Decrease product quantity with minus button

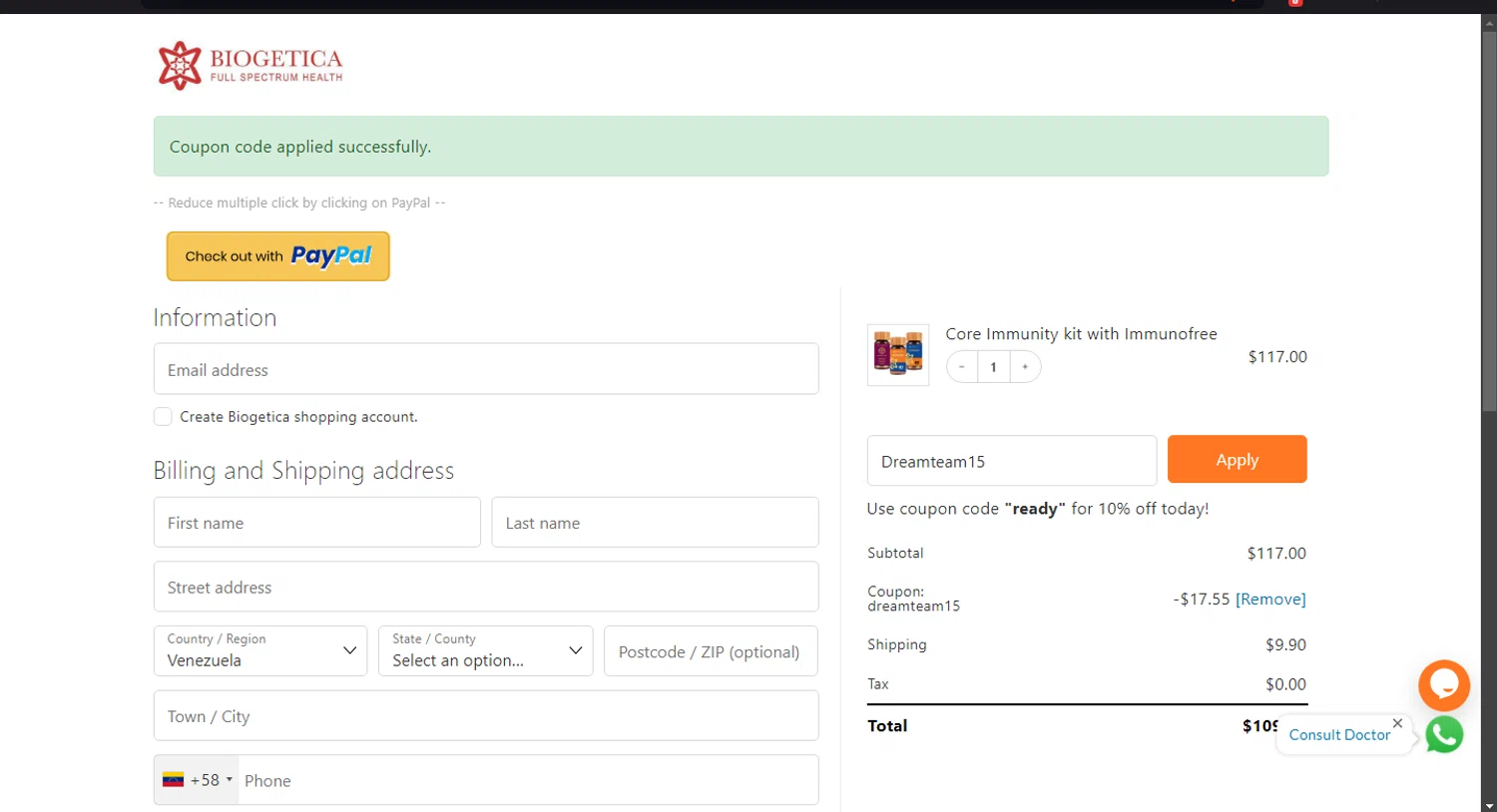(x=962, y=367)
